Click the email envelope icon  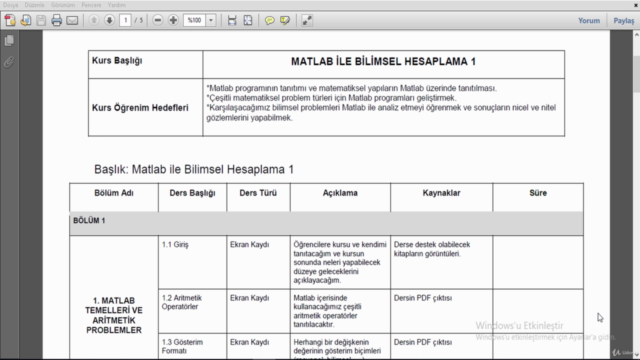(x=72, y=20)
